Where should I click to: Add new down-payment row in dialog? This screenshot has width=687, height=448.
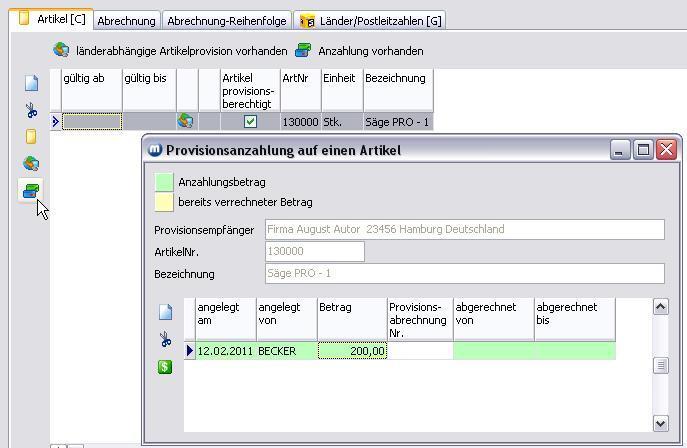[x=165, y=312]
